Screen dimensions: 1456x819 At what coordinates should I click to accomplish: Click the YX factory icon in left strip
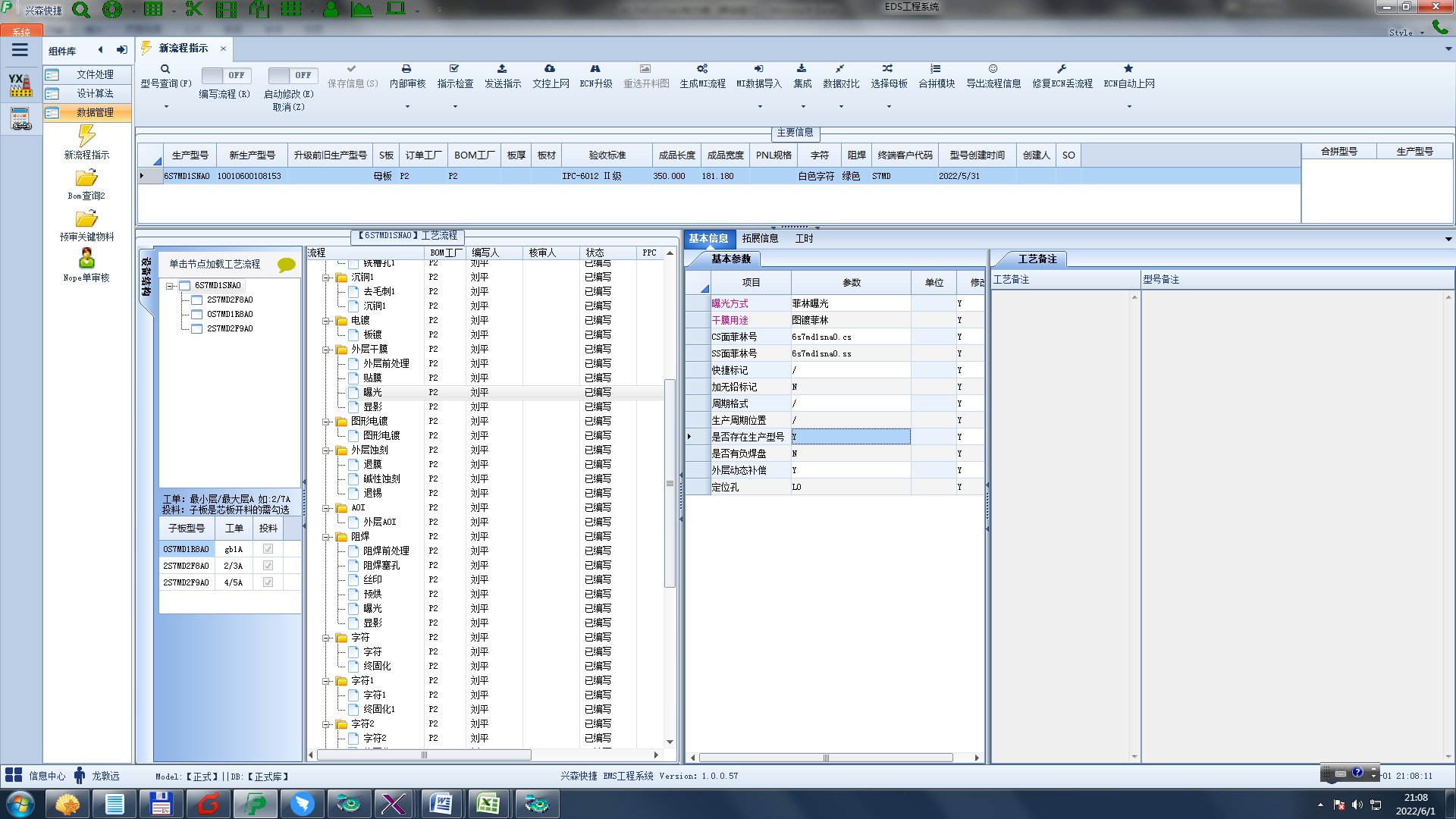pos(20,84)
